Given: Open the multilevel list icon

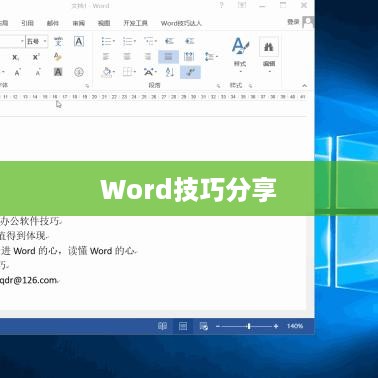Looking at the screenshot, I should pyautogui.click(x=150, y=41).
